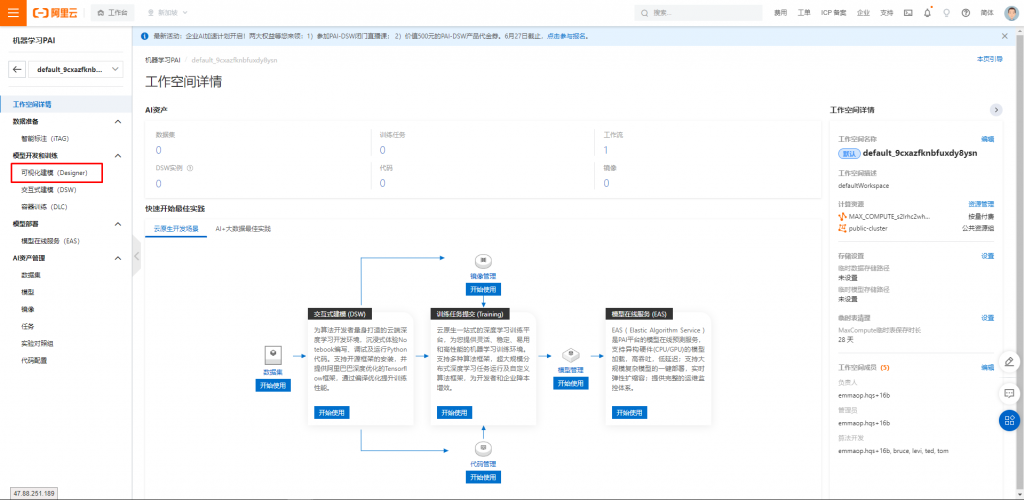
Task: Click 开始使用 under 镜像管理
Action: tap(483, 289)
